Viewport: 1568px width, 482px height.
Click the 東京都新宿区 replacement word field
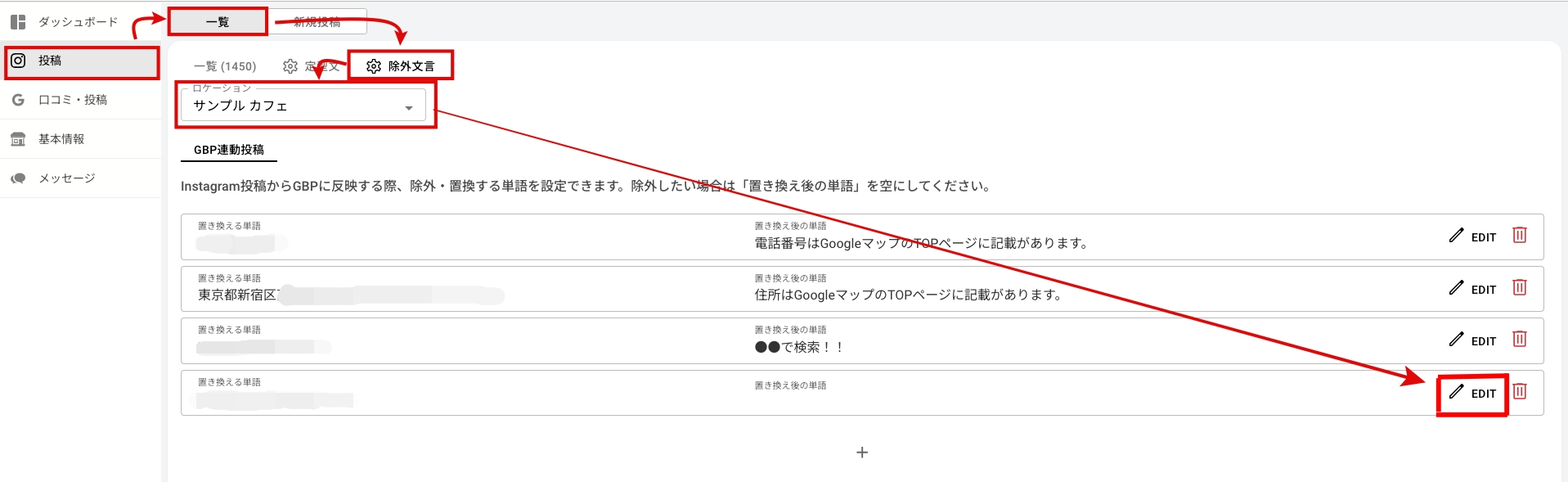tap(352, 295)
